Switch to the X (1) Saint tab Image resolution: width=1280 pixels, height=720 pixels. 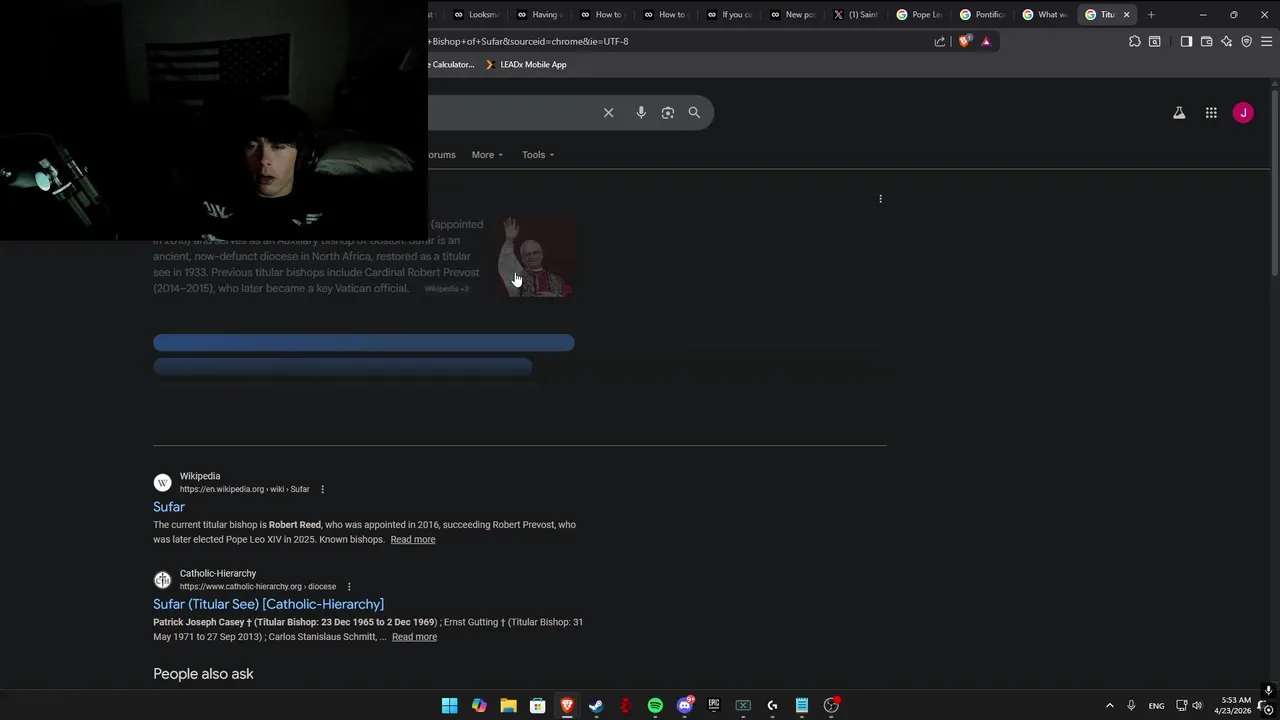pos(856,15)
